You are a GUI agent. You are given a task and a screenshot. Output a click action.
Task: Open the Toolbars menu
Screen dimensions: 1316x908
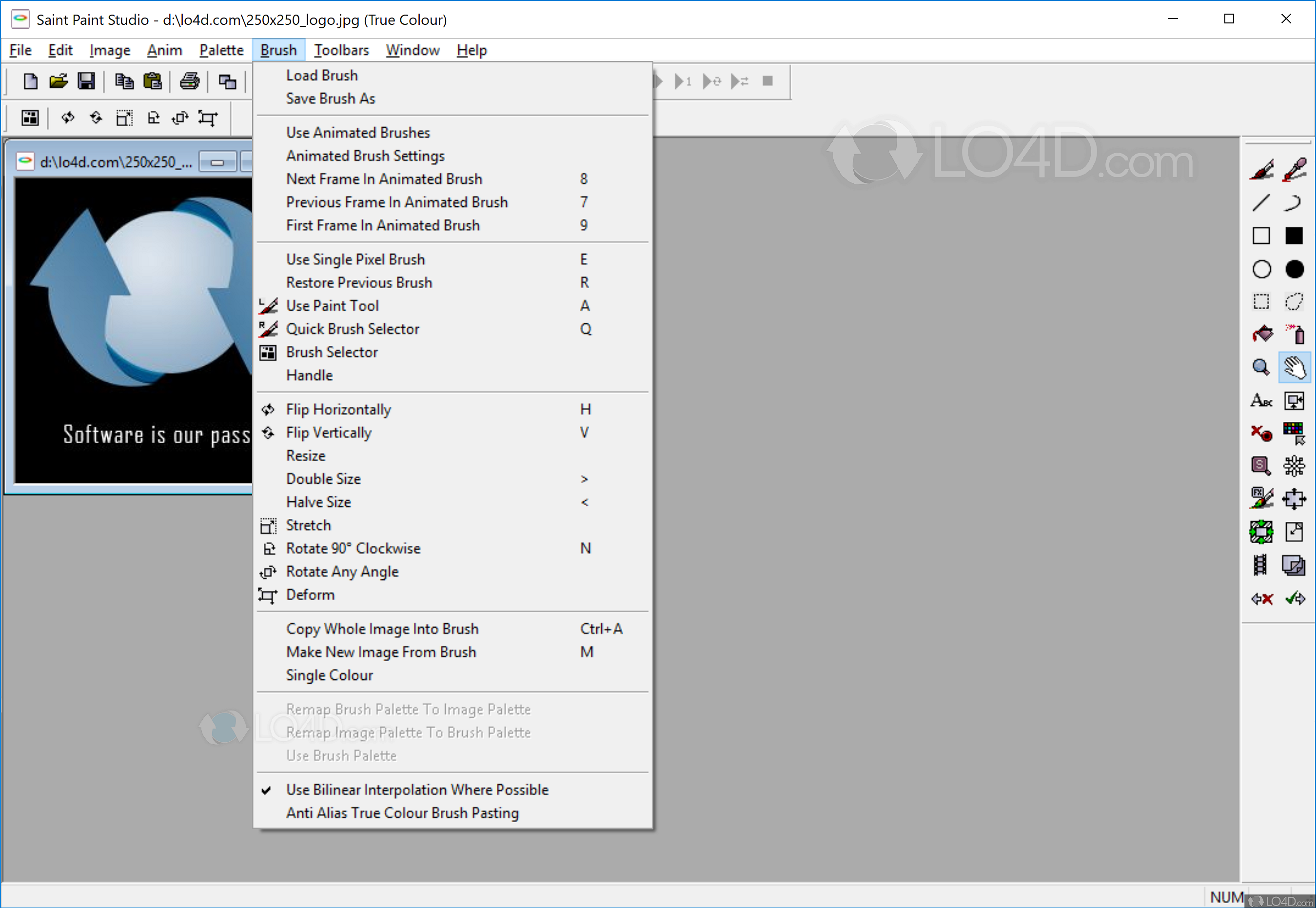[x=341, y=50]
